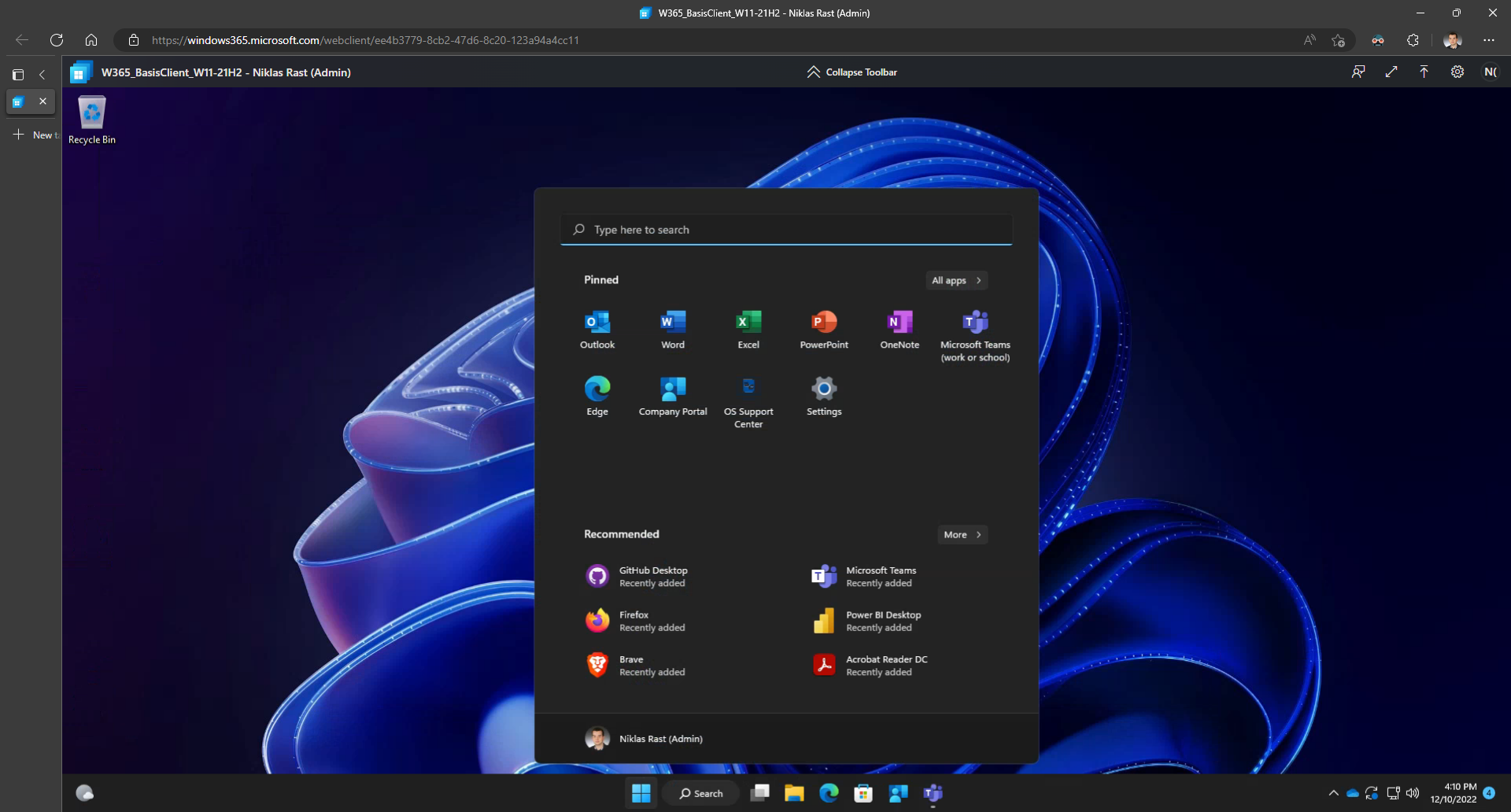Show hidden system tray icons
This screenshot has width=1511, height=812.
click(1333, 793)
